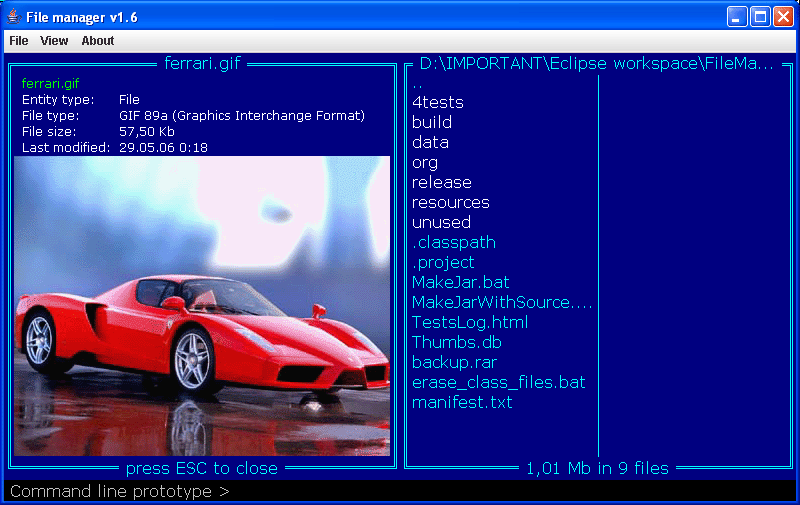Viewport: 800px width, 505px height.
Task: Select the erase_class_files.bat file
Action: 498,383
